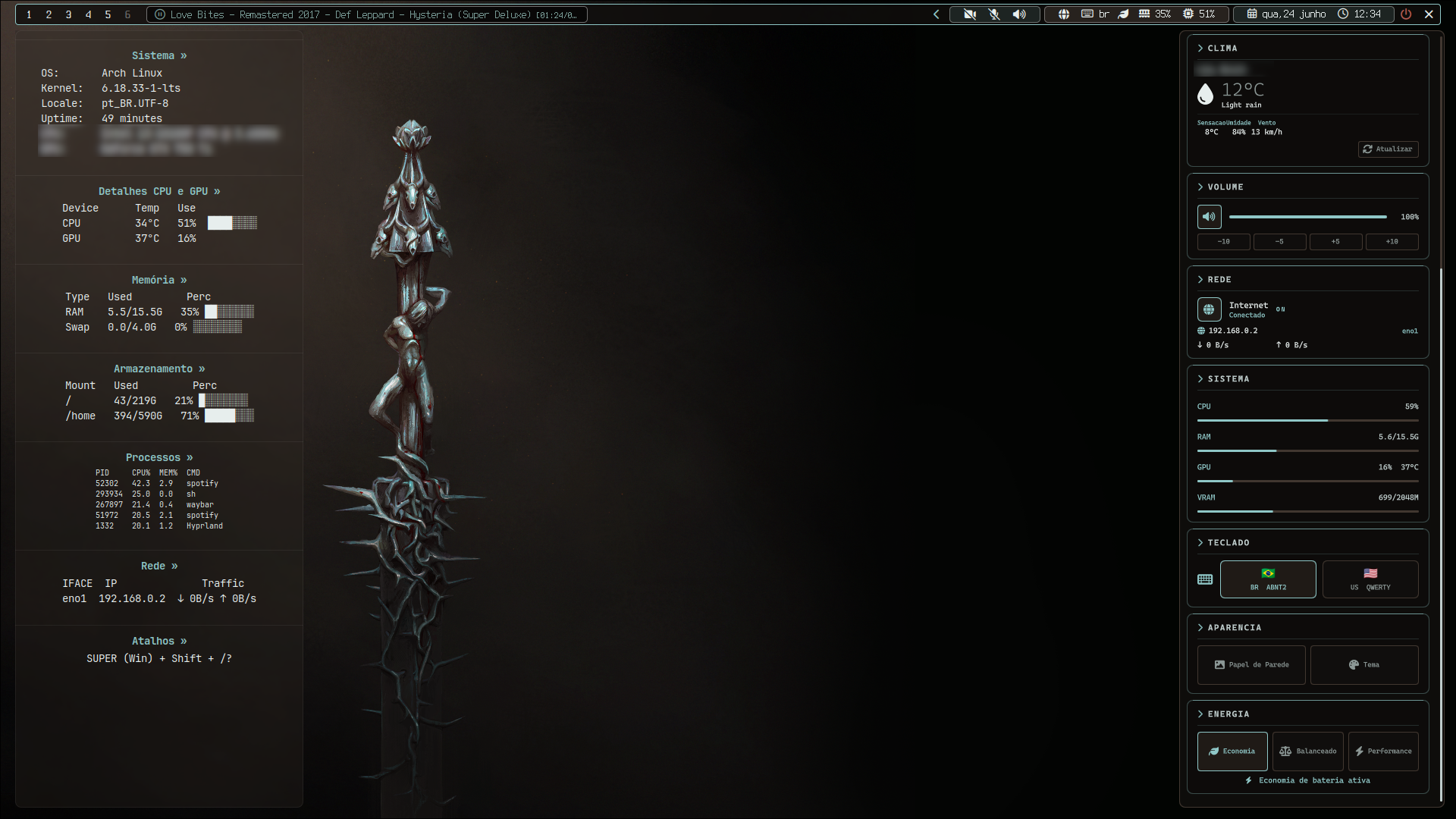
Task: Select the US QWERTY keyboard layout
Action: 1370,579
